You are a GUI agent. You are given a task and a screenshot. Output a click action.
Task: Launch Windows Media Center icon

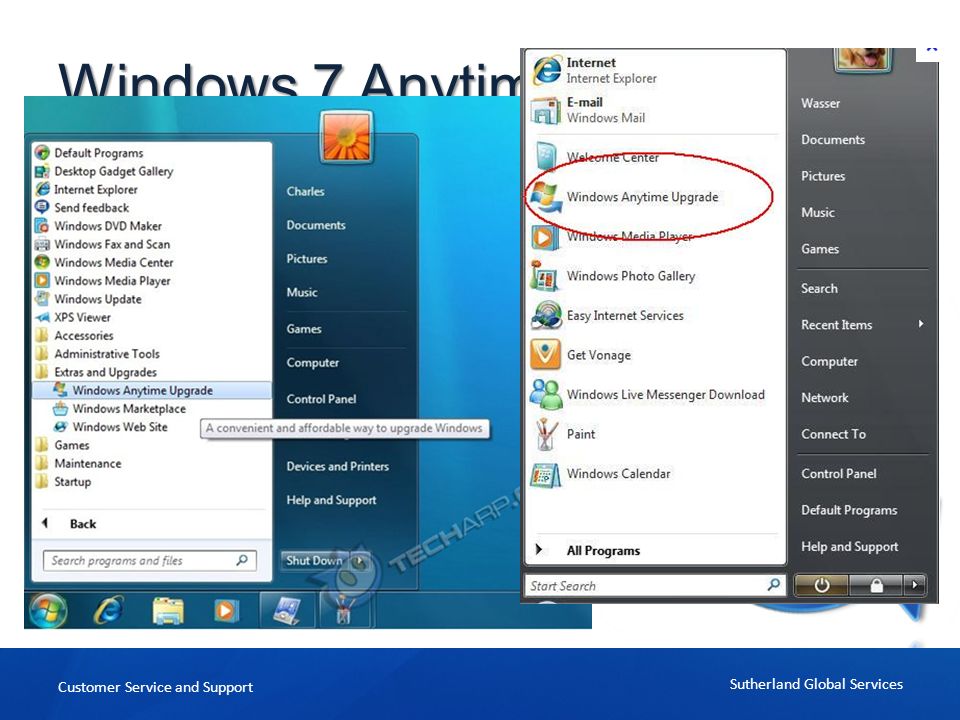(x=42, y=262)
